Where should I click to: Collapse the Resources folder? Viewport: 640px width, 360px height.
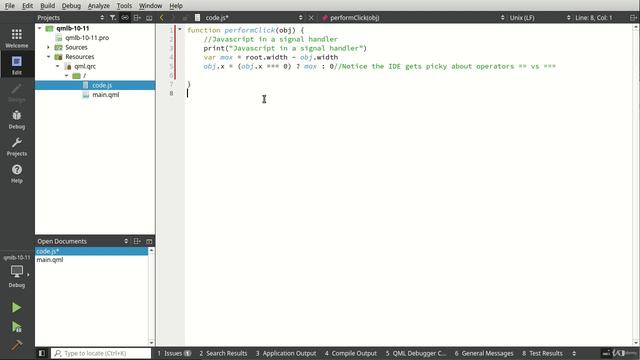click(49, 57)
